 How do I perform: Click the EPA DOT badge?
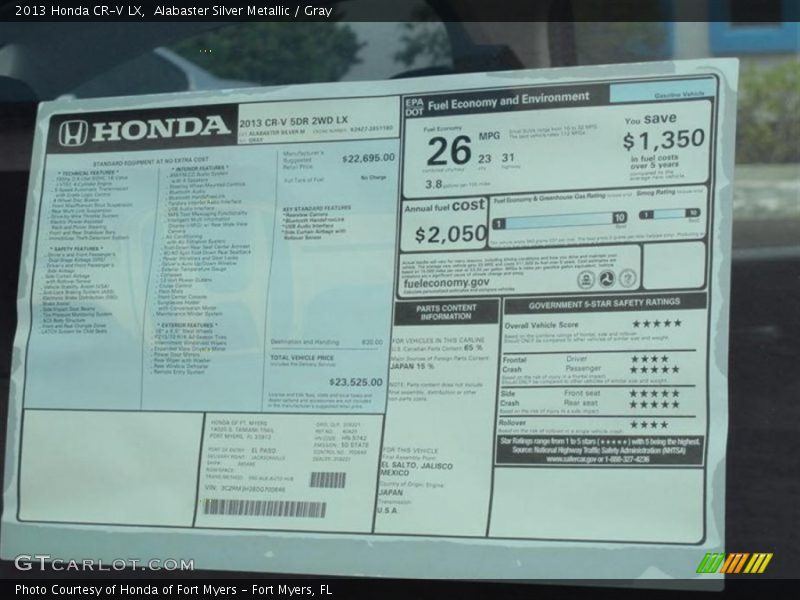click(x=414, y=107)
